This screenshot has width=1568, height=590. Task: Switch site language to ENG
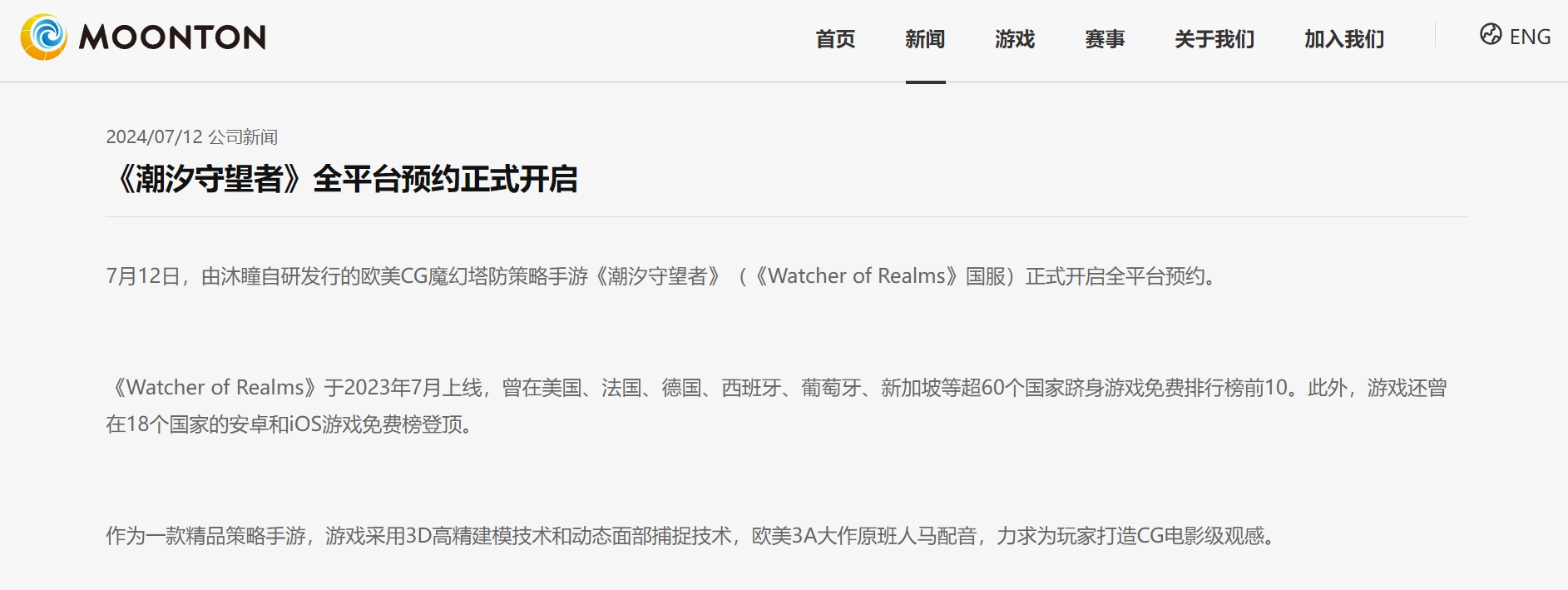1530,37
